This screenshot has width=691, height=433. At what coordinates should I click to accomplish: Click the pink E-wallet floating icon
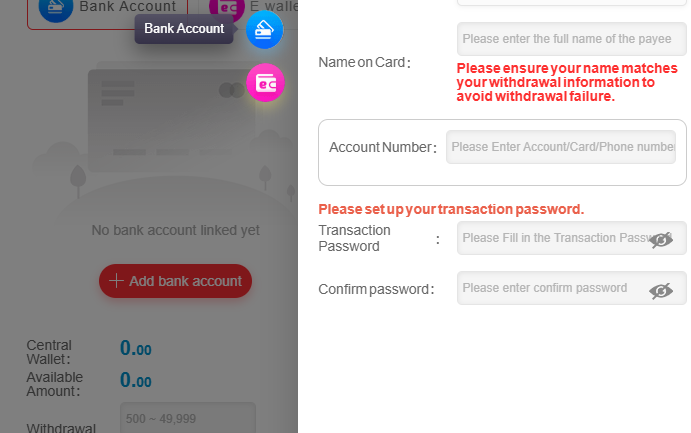tap(265, 83)
